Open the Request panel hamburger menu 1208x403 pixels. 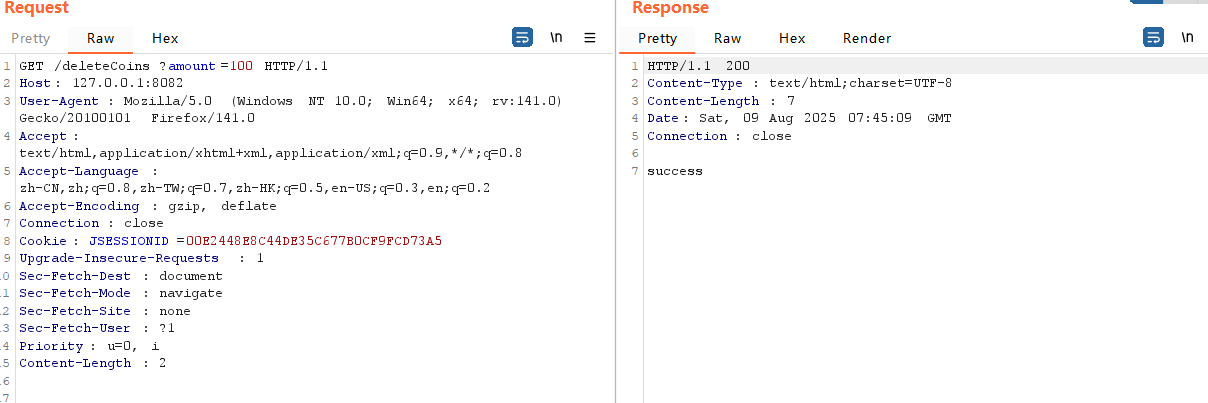point(590,38)
